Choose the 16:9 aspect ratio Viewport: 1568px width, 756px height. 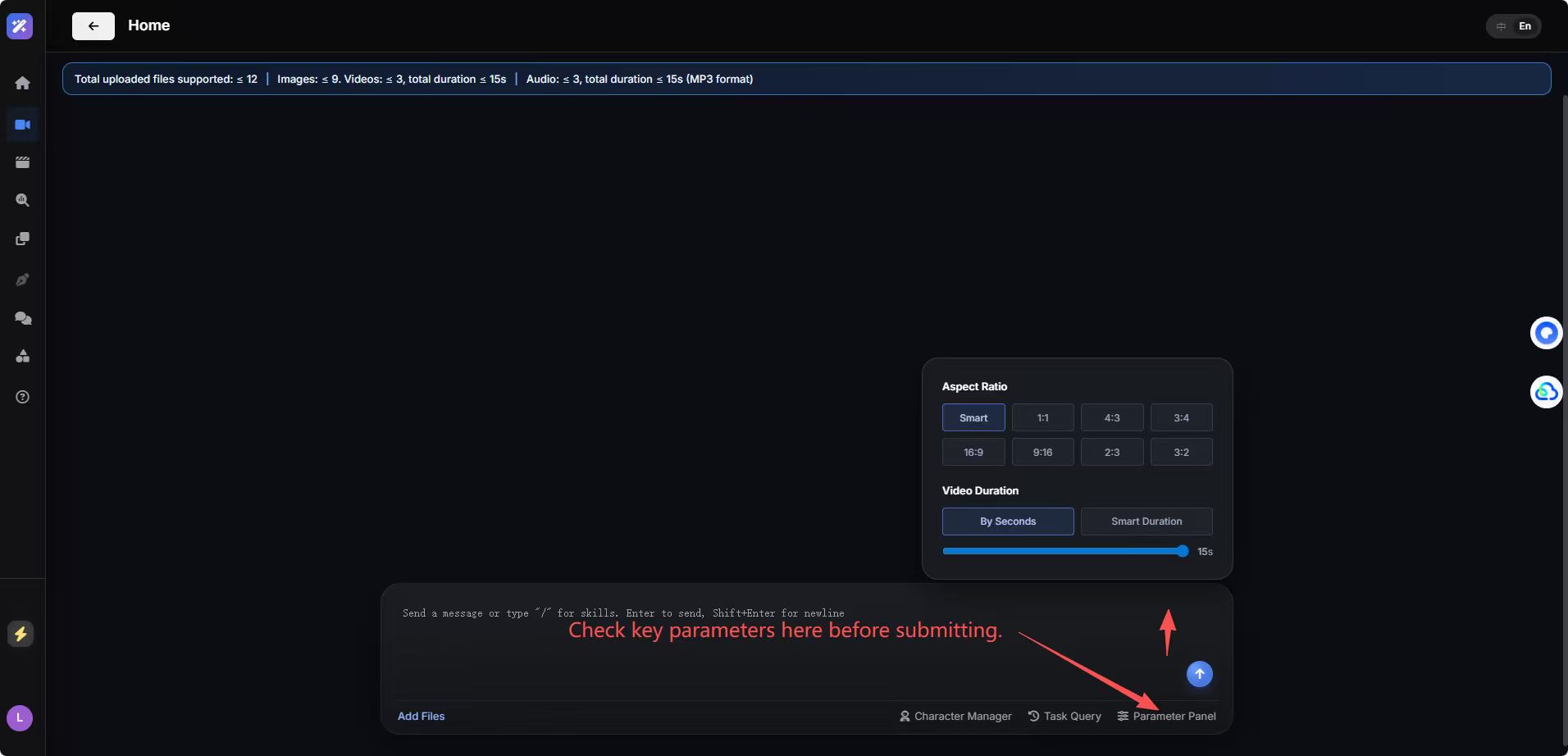coord(973,452)
